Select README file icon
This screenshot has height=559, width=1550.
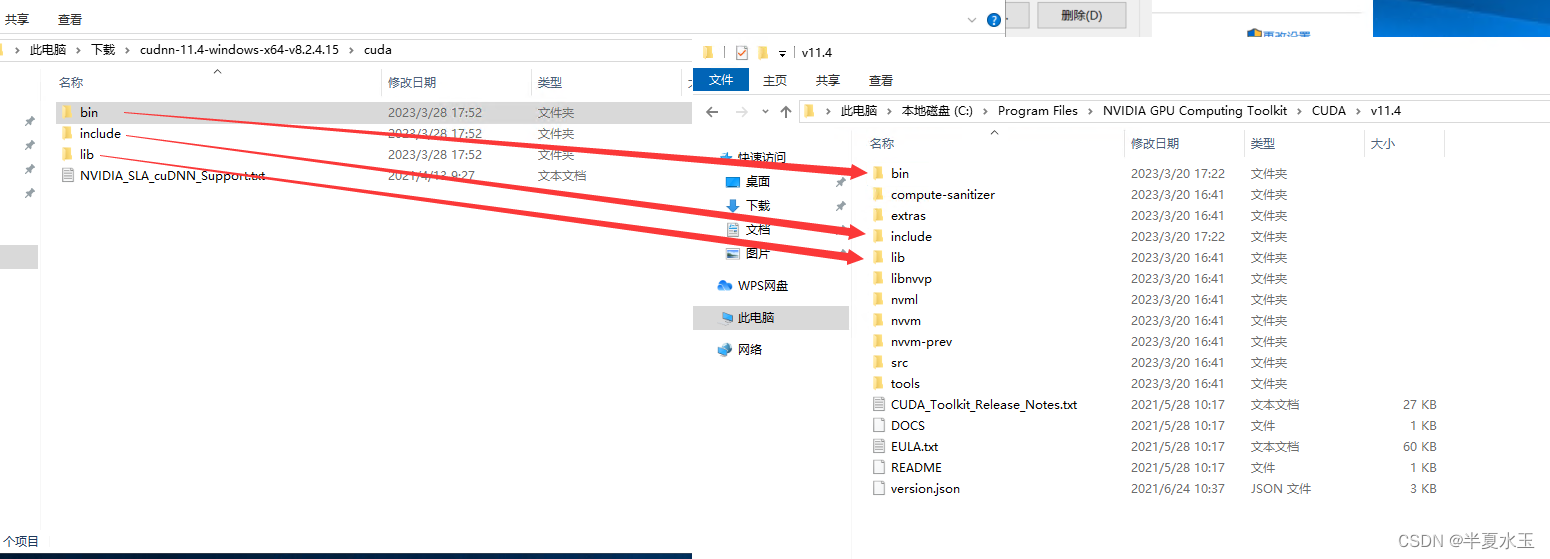tap(878, 467)
